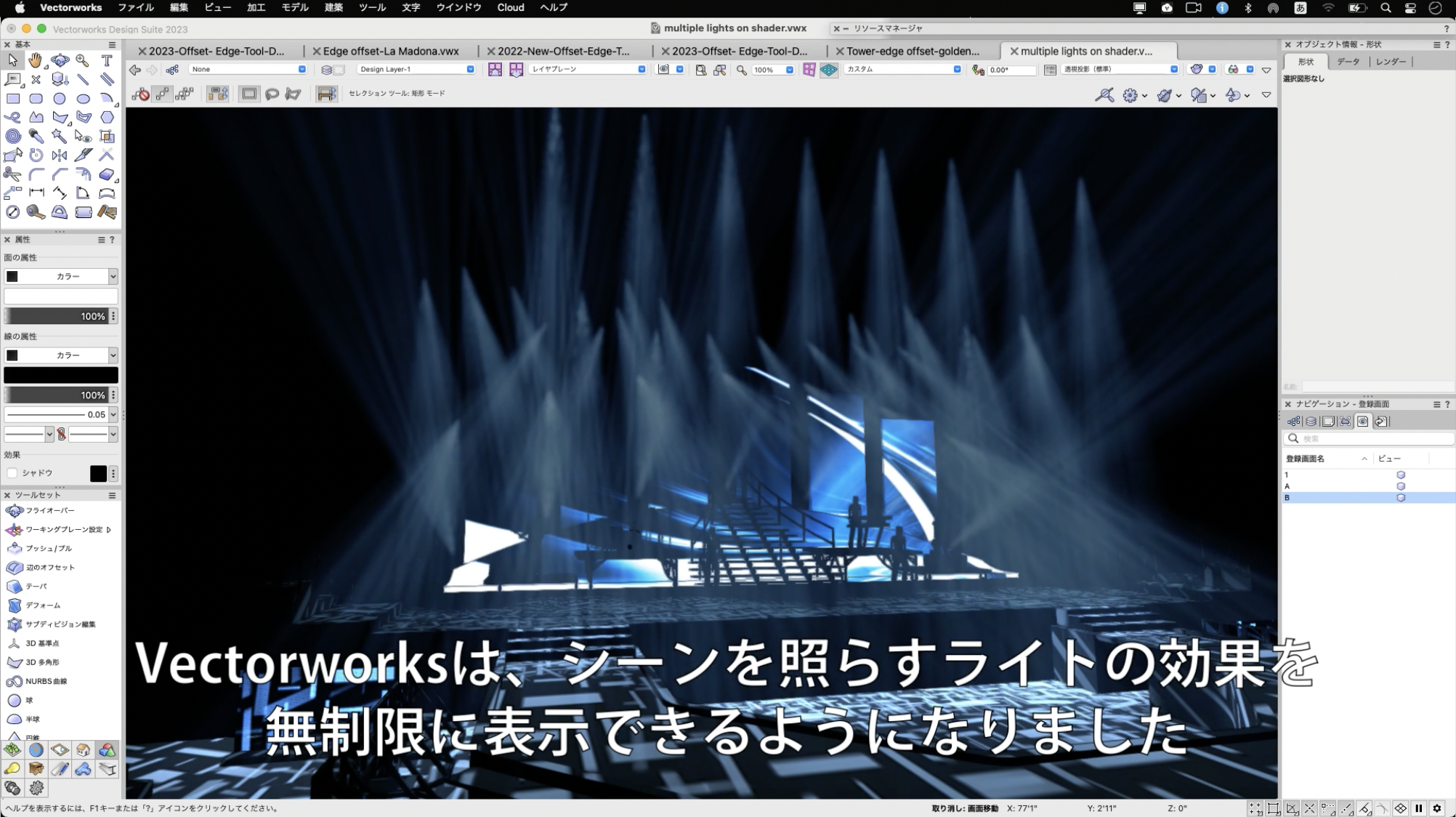Select the 3D Locus tool

click(33, 643)
